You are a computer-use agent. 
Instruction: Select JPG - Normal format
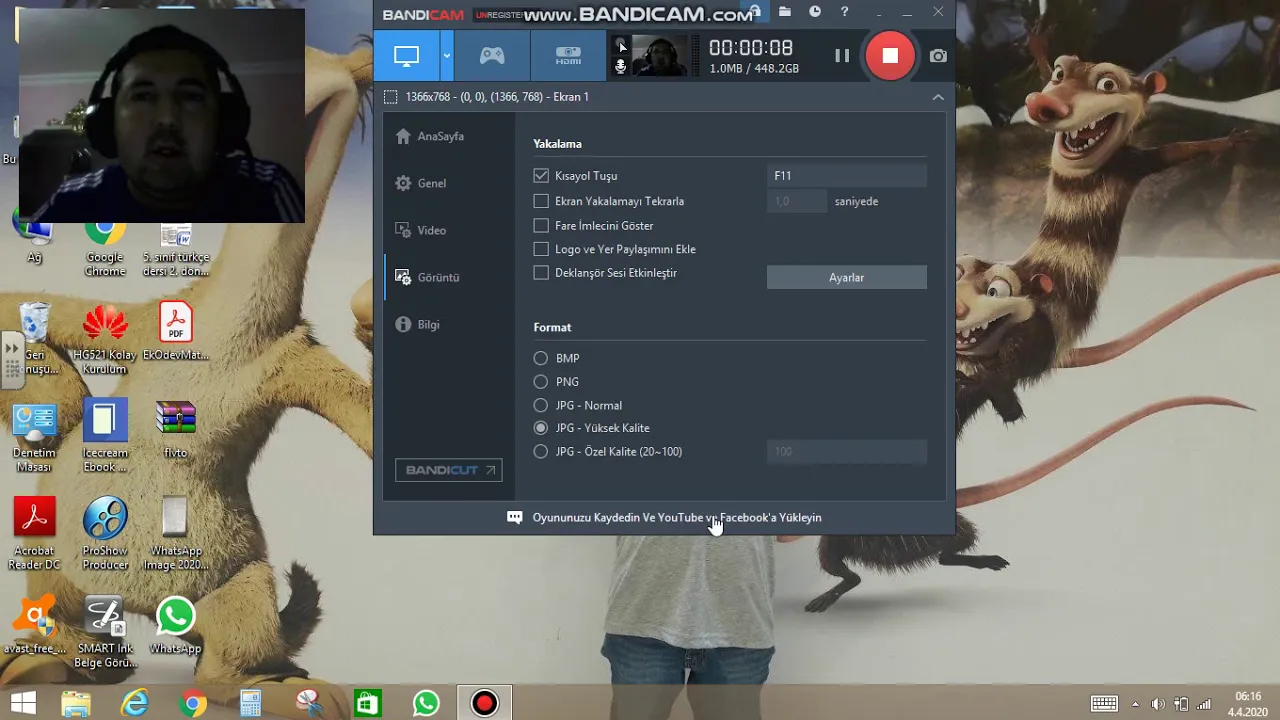point(541,405)
